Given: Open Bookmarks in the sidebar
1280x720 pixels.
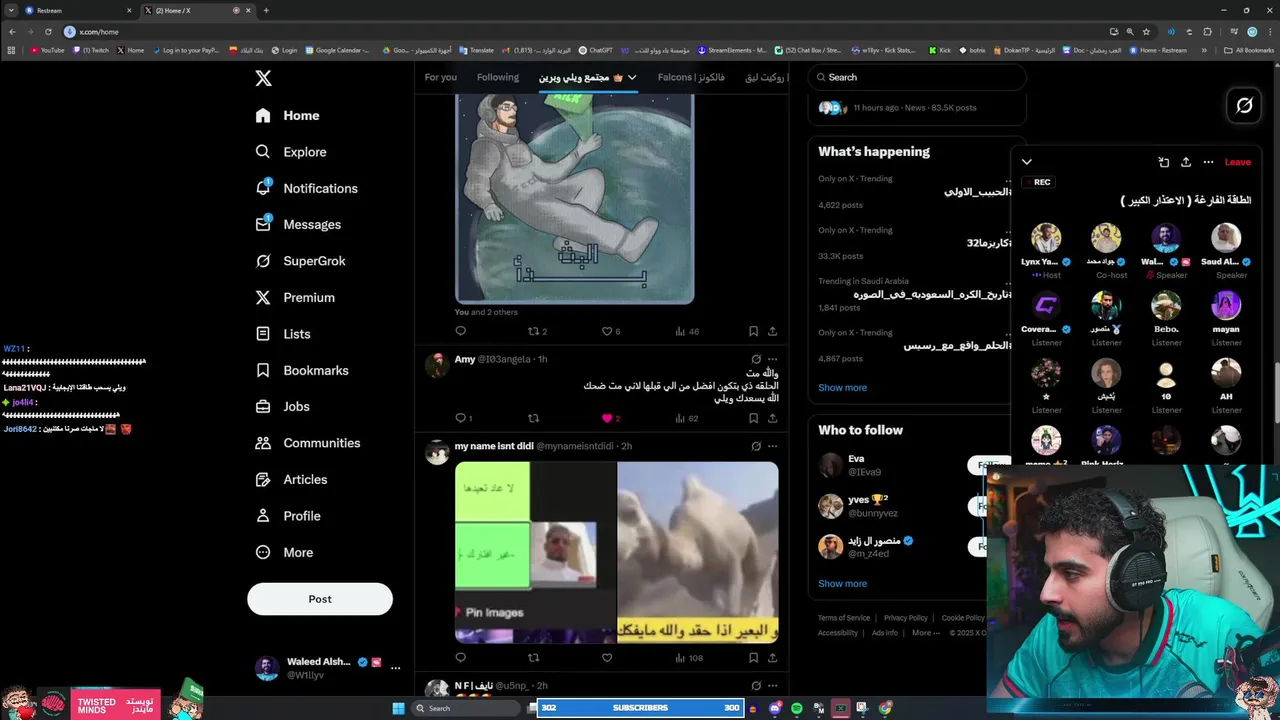Looking at the screenshot, I should [302, 370].
